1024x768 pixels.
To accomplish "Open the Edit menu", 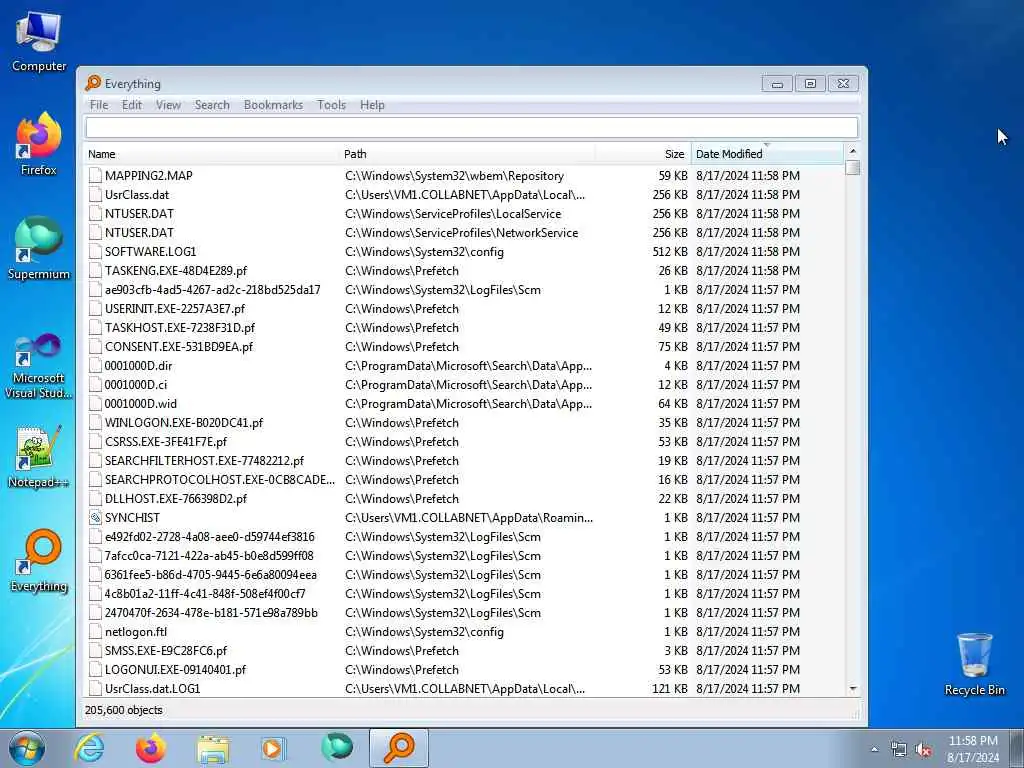I will (x=131, y=105).
